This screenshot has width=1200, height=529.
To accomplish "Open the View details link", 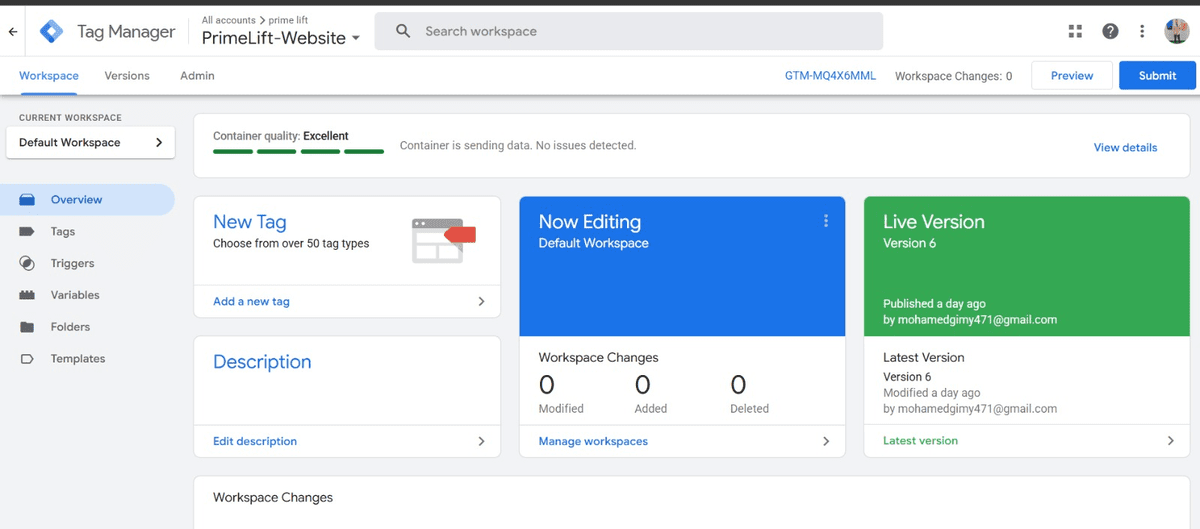I will (1125, 147).
